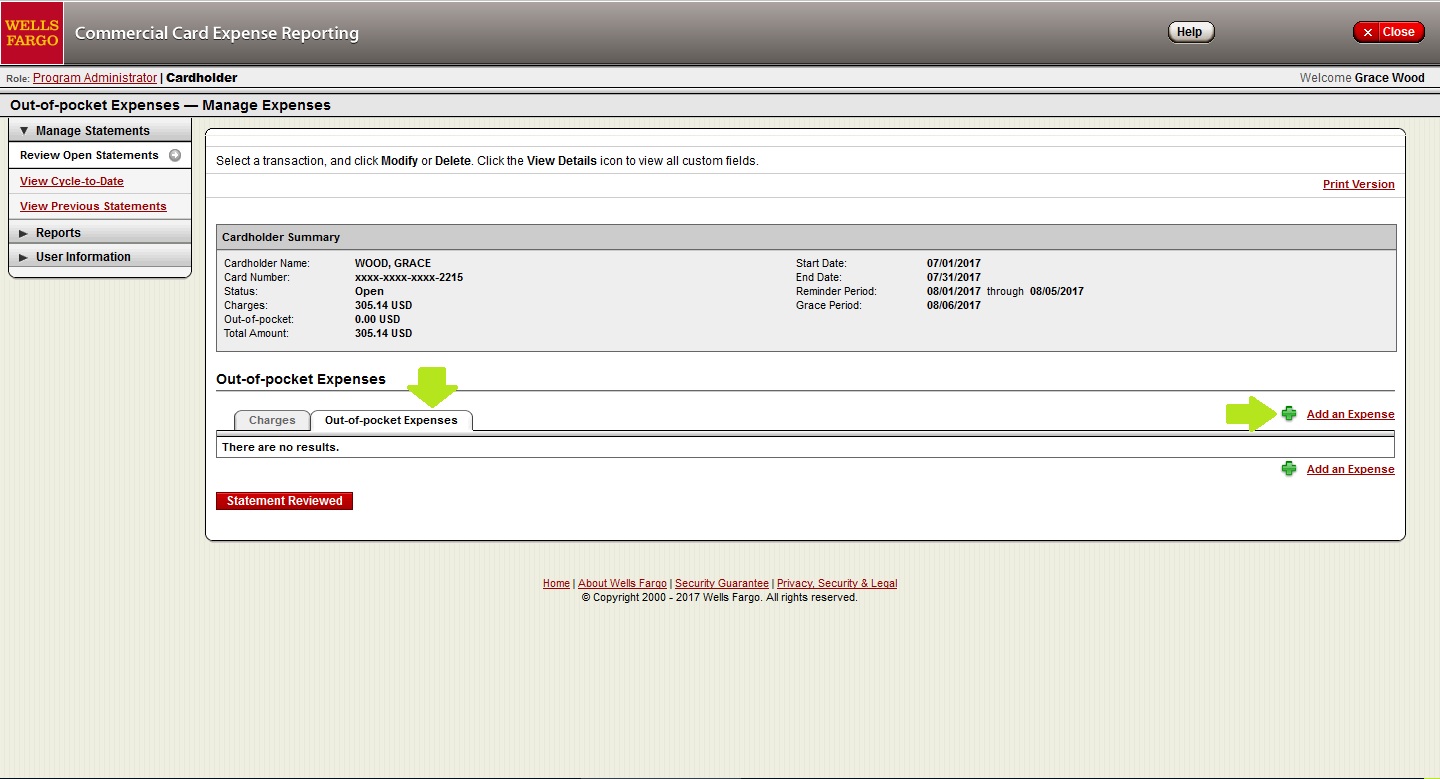Open View Cycle-to-Date link
1440x779 pixels.
(72, 181)
